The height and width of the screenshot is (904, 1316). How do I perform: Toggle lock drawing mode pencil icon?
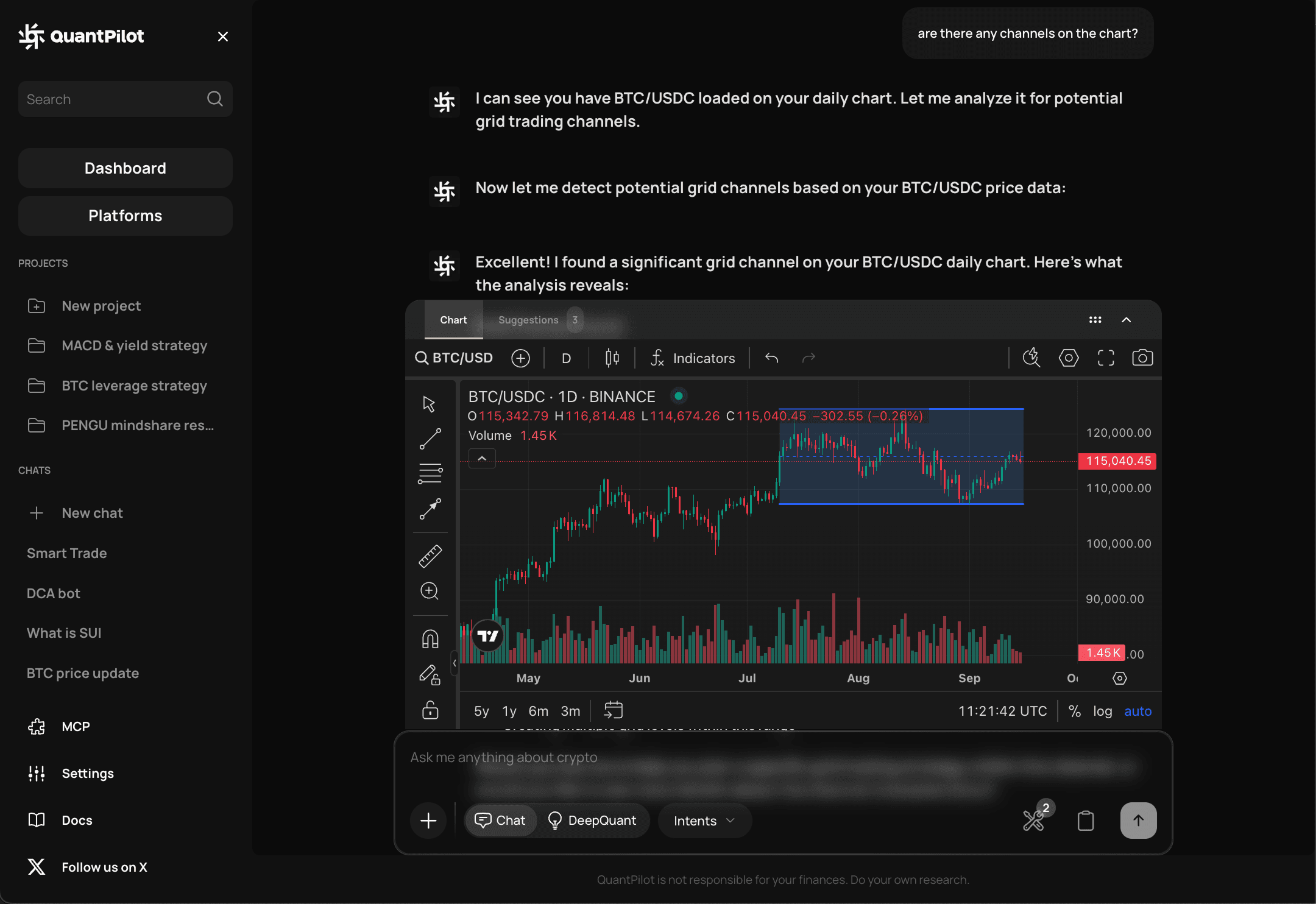coord(430,674)
